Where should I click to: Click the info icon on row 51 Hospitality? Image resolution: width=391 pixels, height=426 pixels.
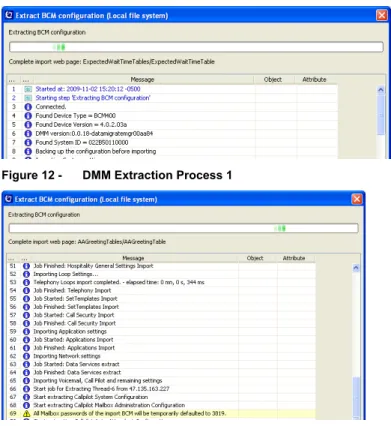click(26, 266)
